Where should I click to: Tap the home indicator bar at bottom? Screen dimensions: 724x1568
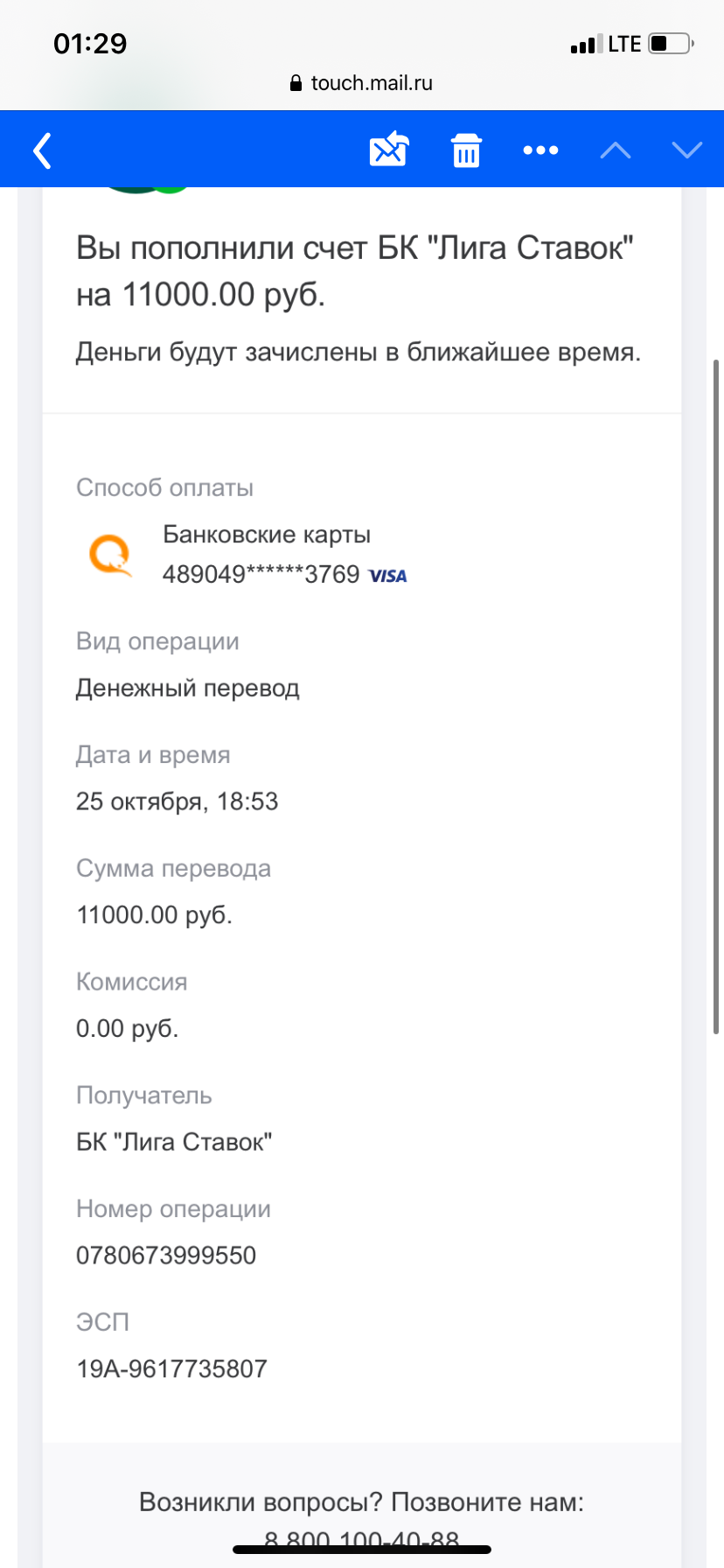point(362,1550)
